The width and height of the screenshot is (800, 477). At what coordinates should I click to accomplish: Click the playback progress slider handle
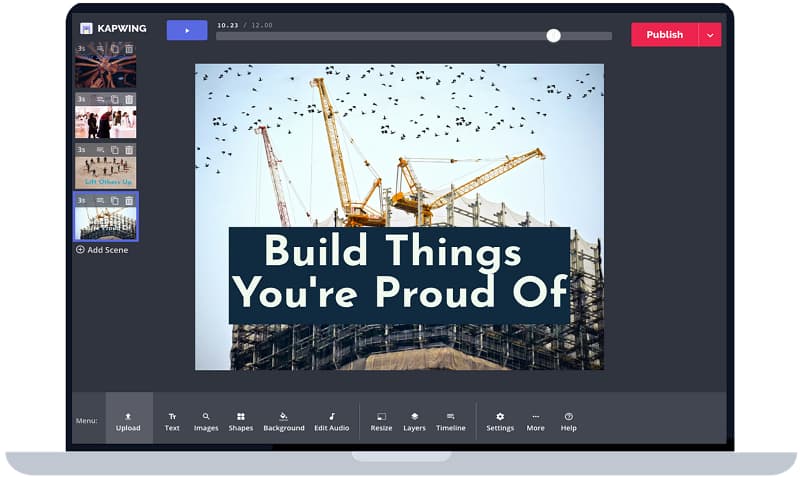coord(554,35)
